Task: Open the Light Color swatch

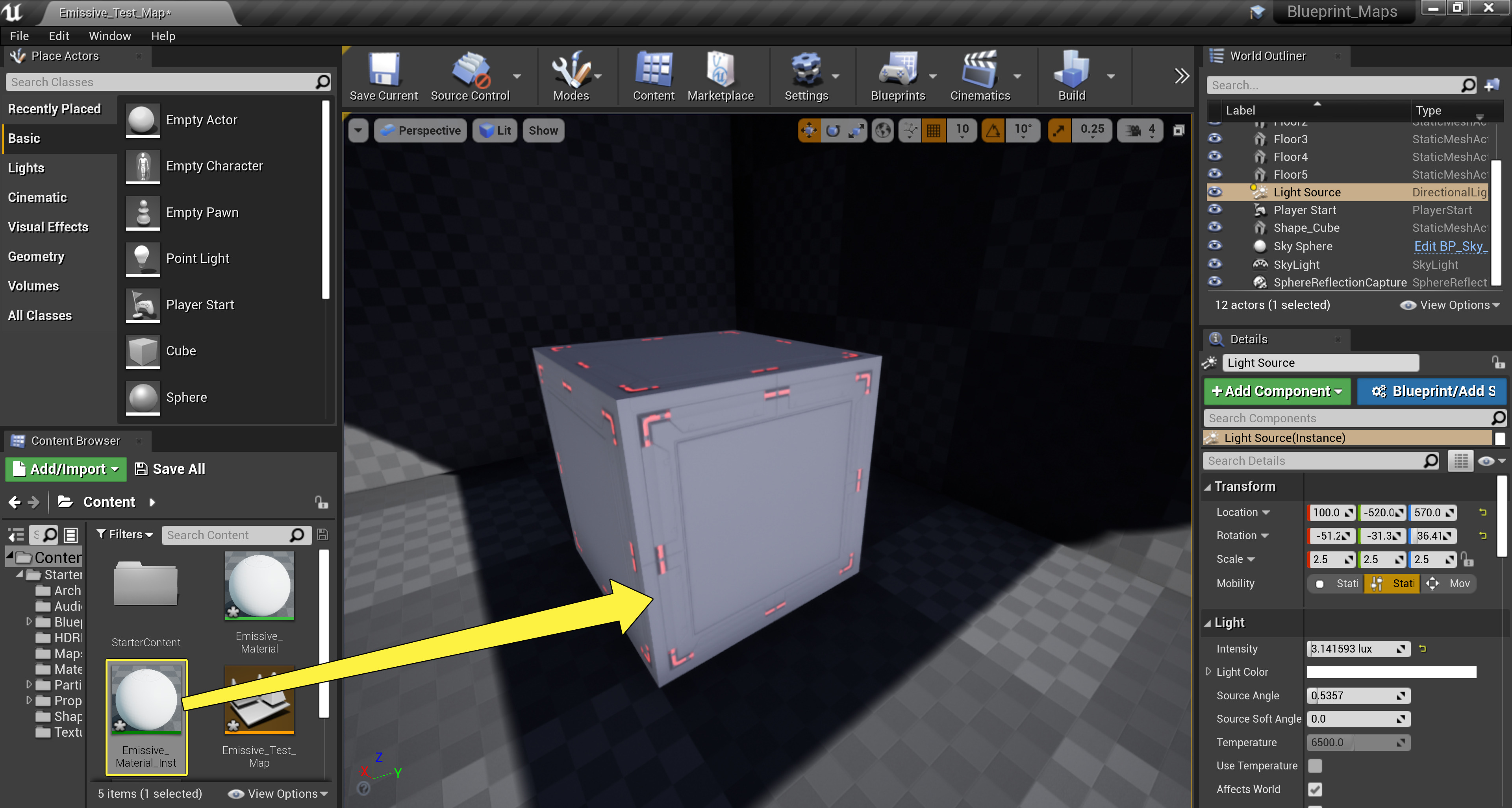Action: coord(1391,672)
